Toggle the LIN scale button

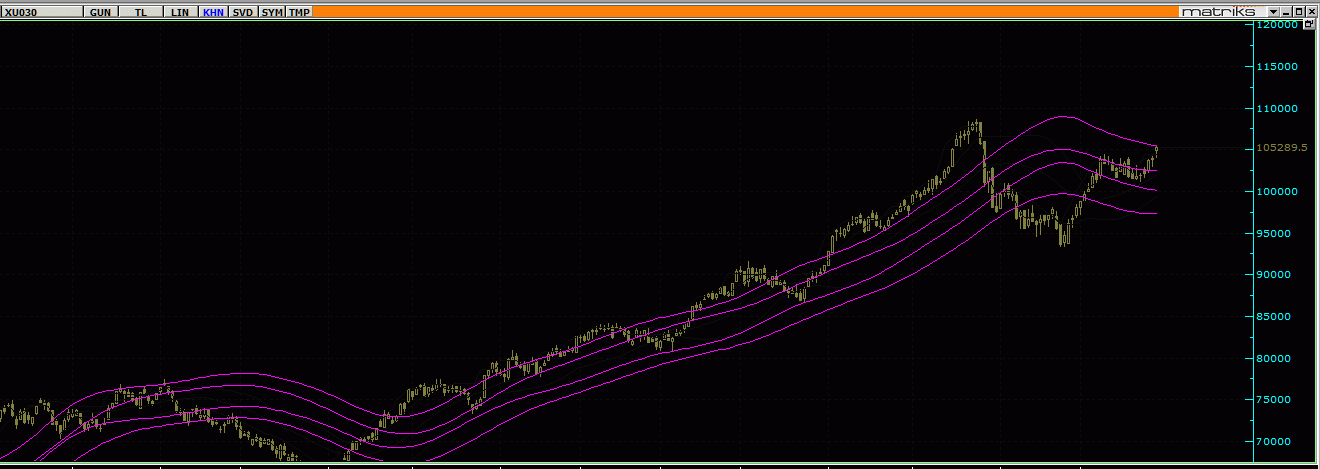180,12
